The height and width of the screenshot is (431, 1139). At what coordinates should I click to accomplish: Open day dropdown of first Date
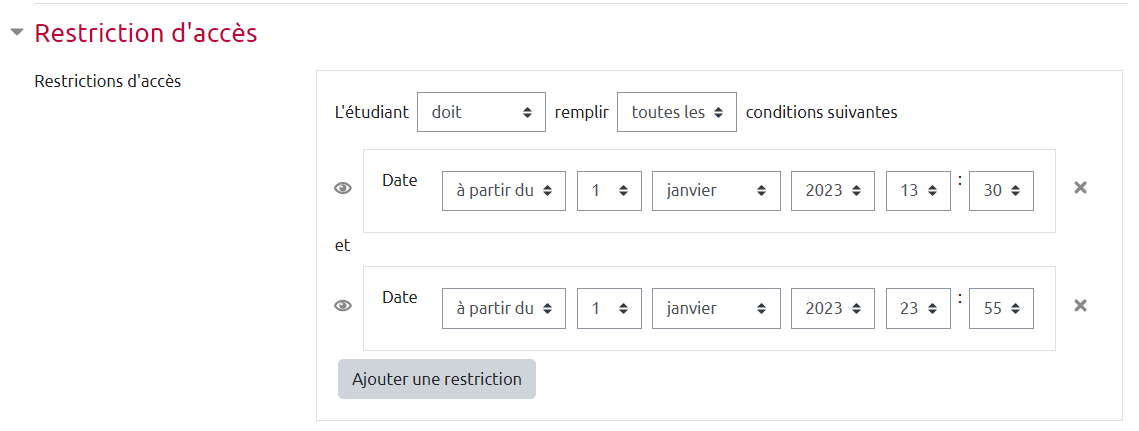[609, 191]
